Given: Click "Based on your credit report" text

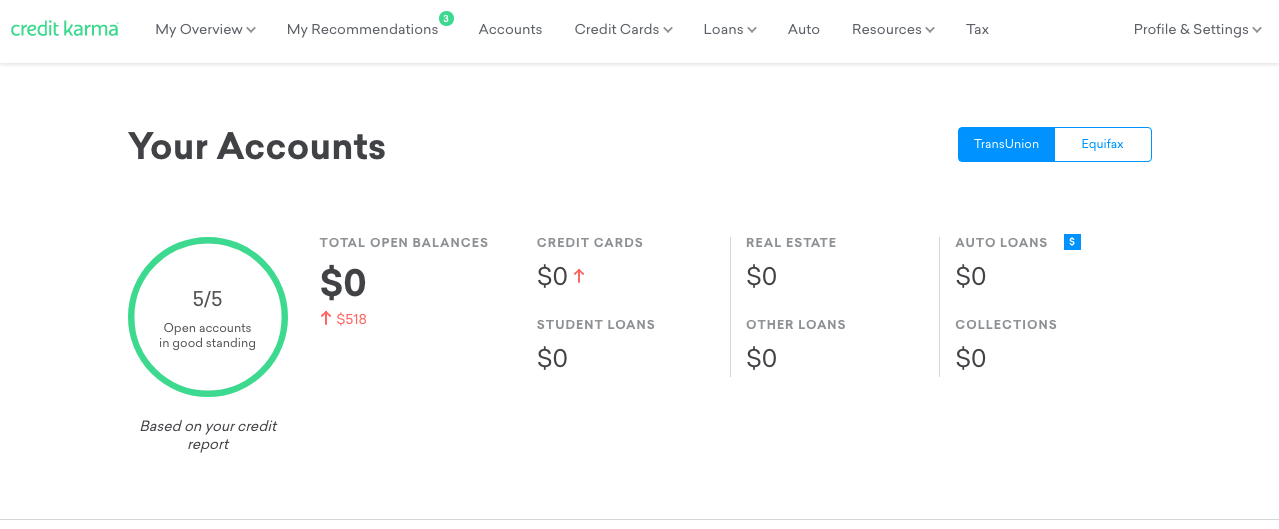Looking at the screenshot, I should click(x=208, y=435).
